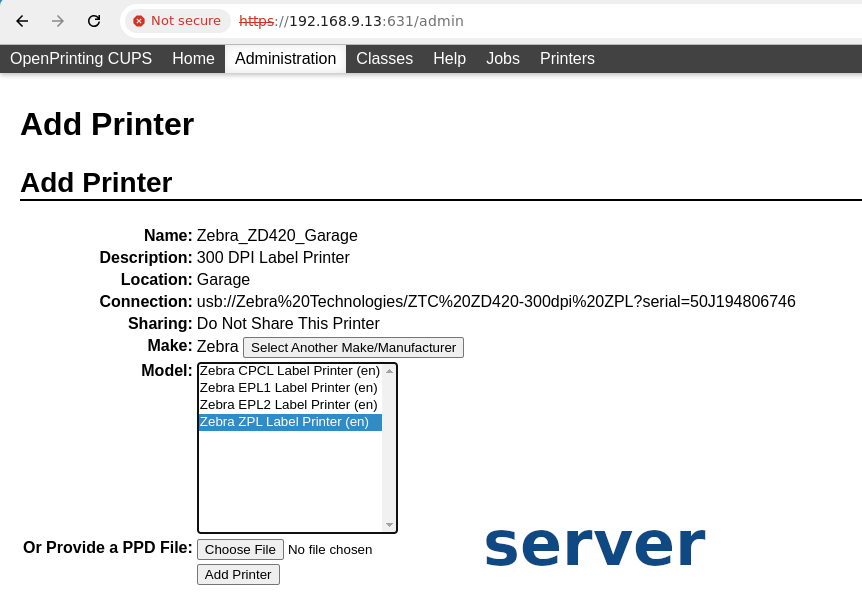Open the Help tab
Screen dimensions: 862x610
point(449,59)
